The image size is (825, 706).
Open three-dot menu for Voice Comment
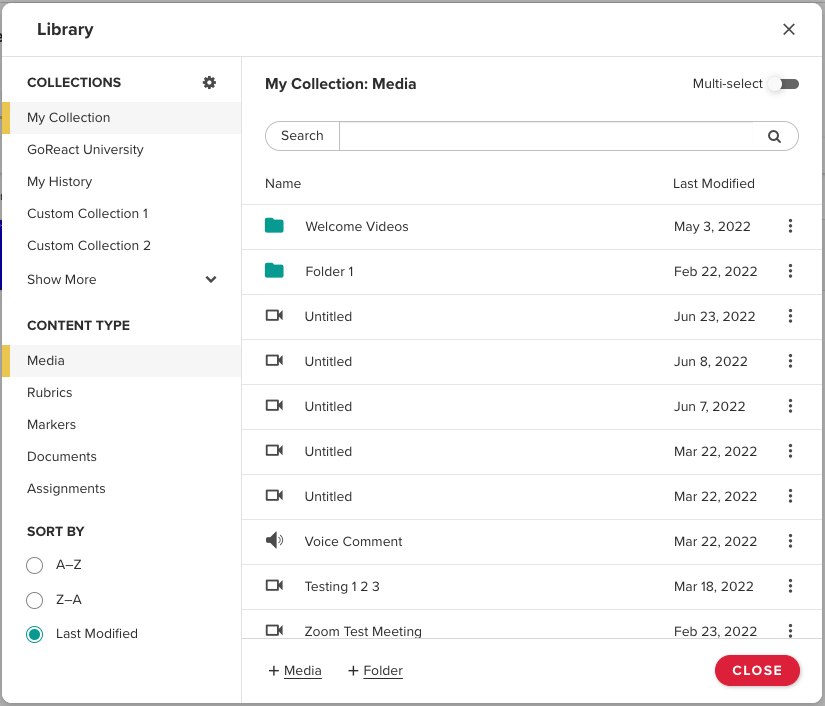point(790,541)
